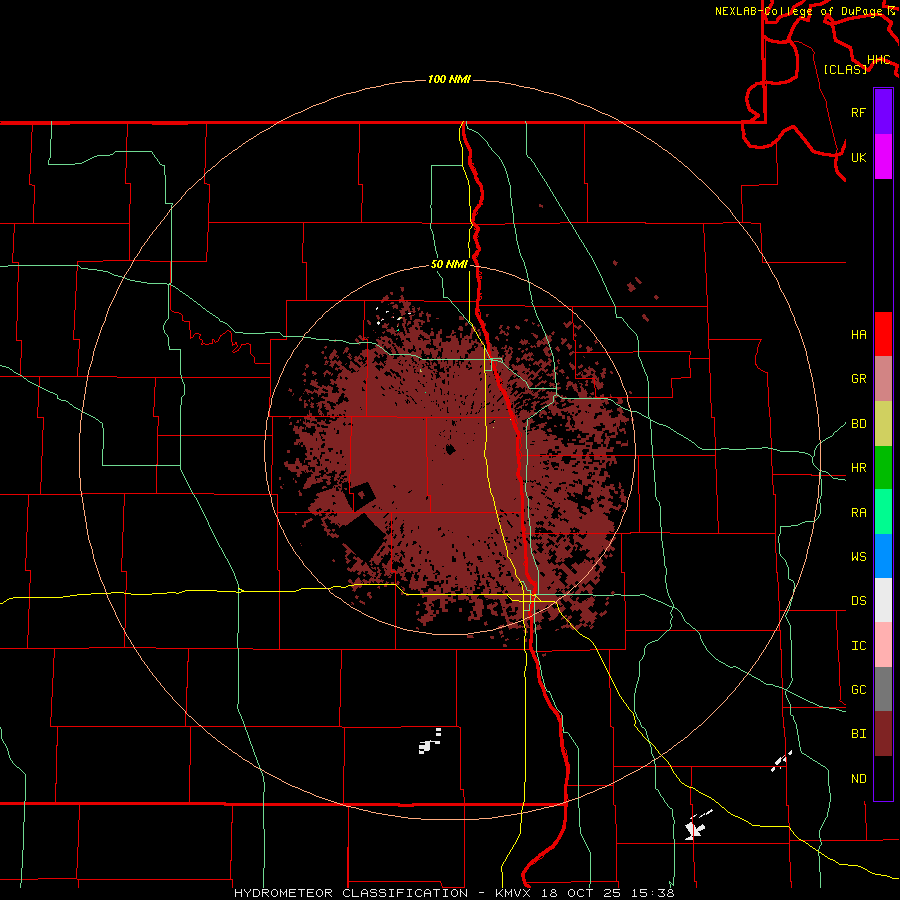Click the HHC product code text
The image size is (900, 900).
pos(879,60)
